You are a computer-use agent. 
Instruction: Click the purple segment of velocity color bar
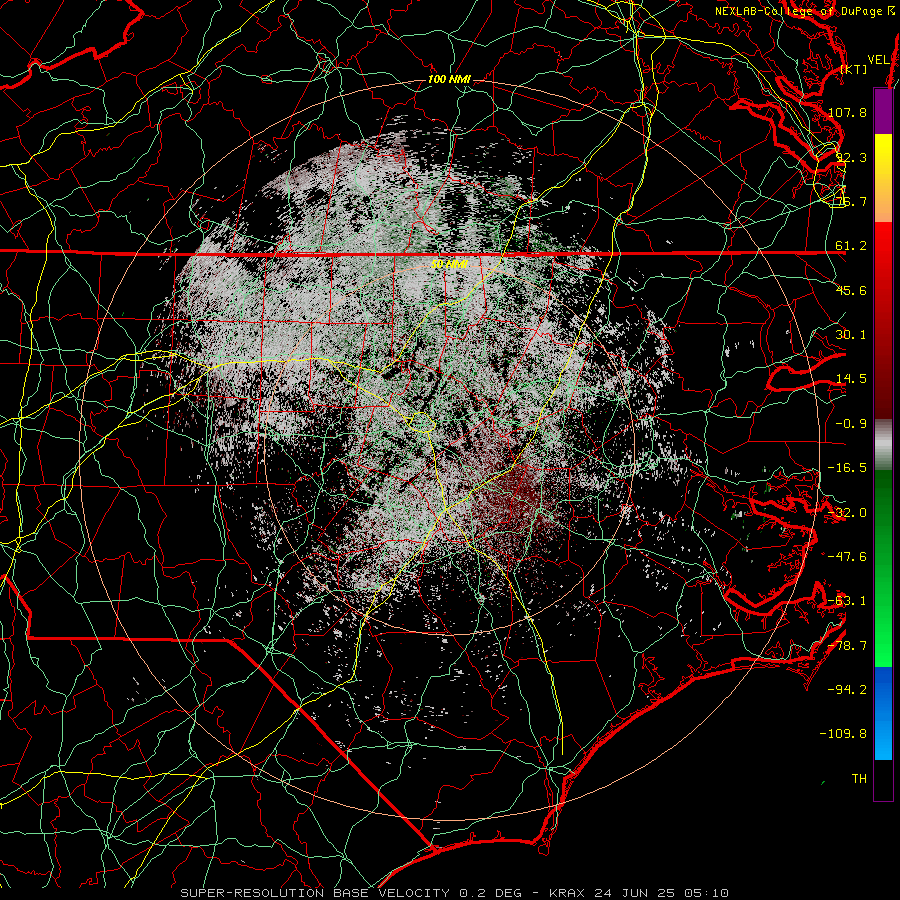tap(883, 111)
